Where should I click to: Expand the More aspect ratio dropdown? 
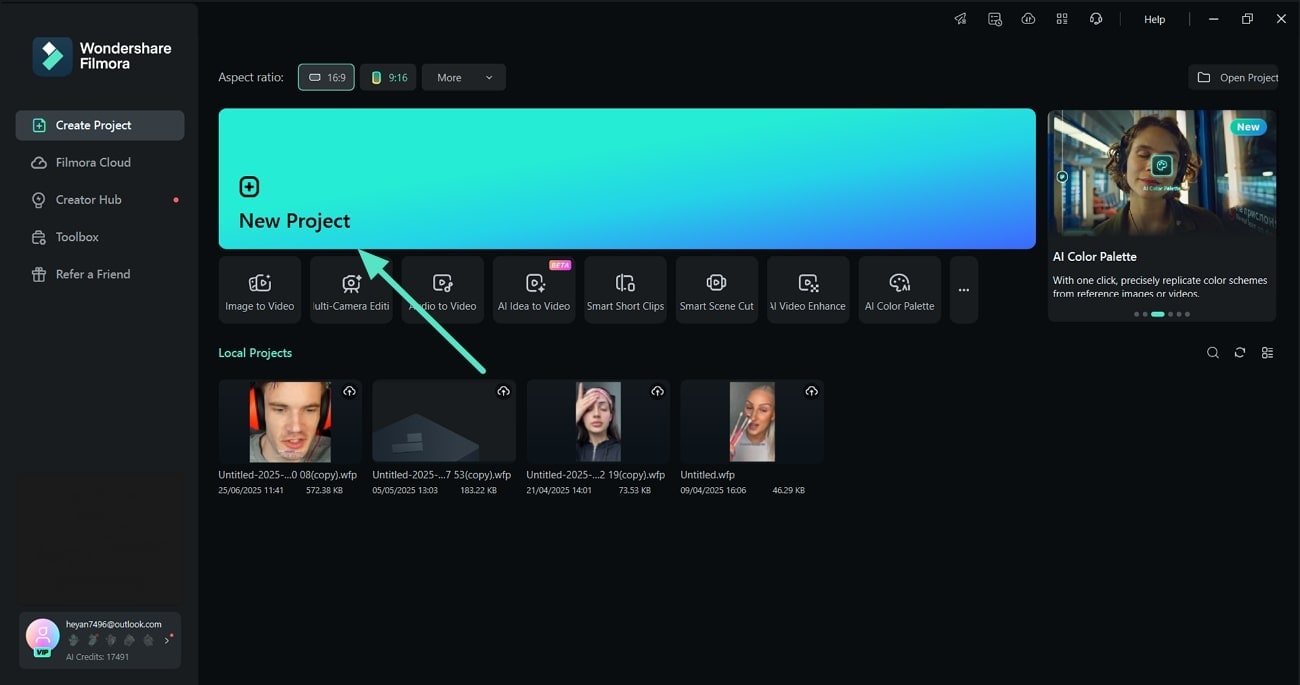[x=464, y=77]
